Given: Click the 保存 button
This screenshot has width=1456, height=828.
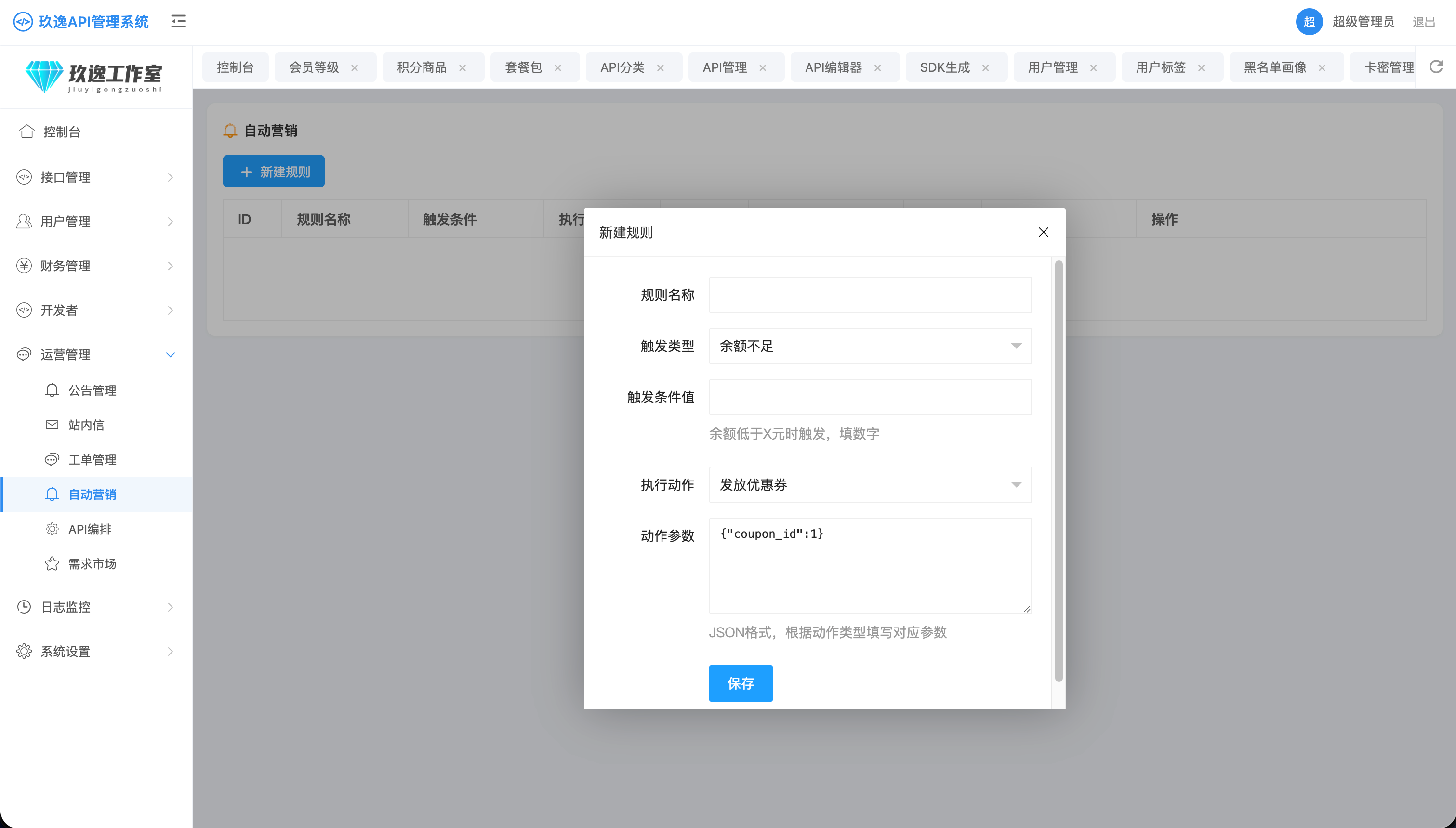Looking at the screenshot, I should [741, 683].
